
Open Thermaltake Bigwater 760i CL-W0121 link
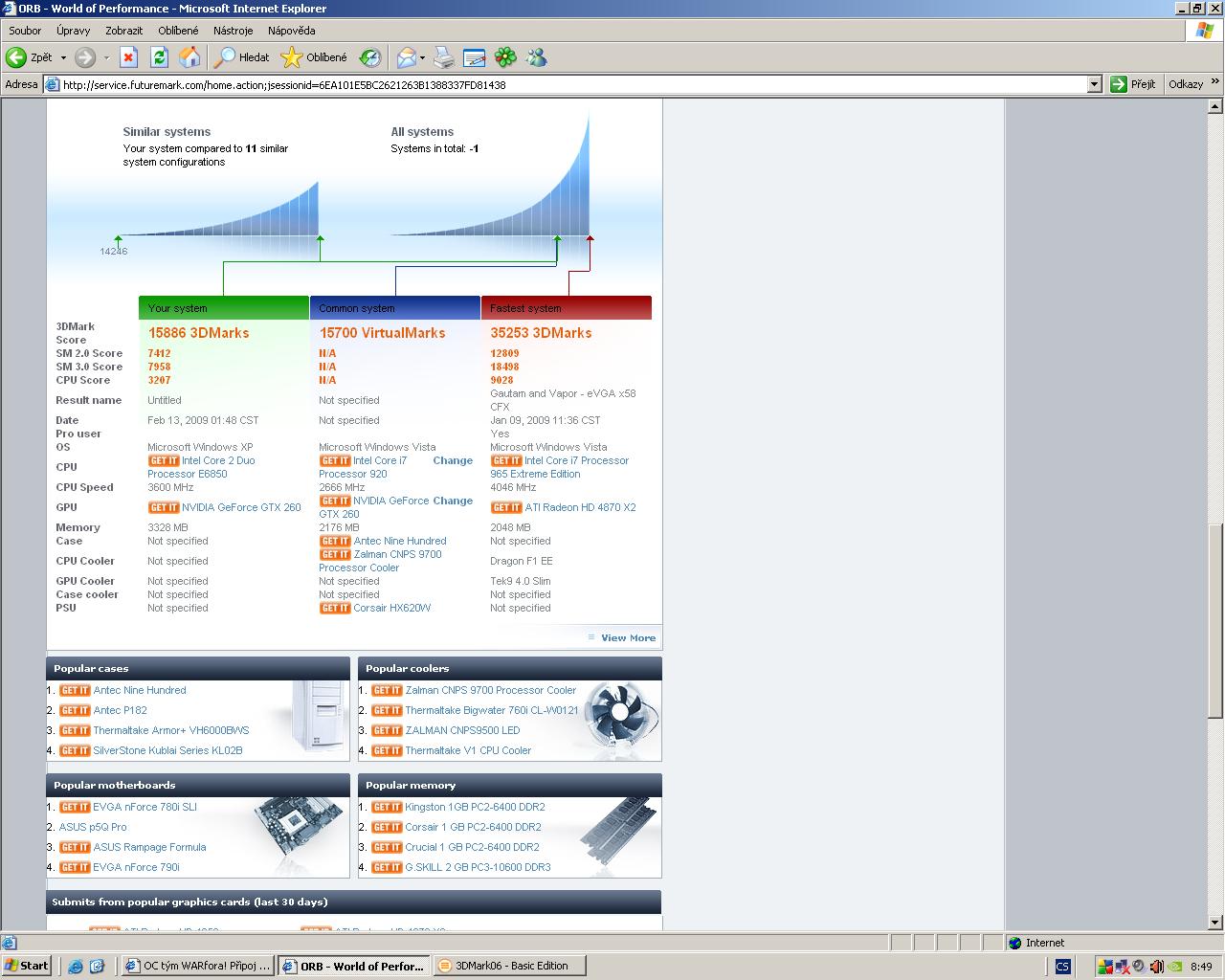point(491,710)
